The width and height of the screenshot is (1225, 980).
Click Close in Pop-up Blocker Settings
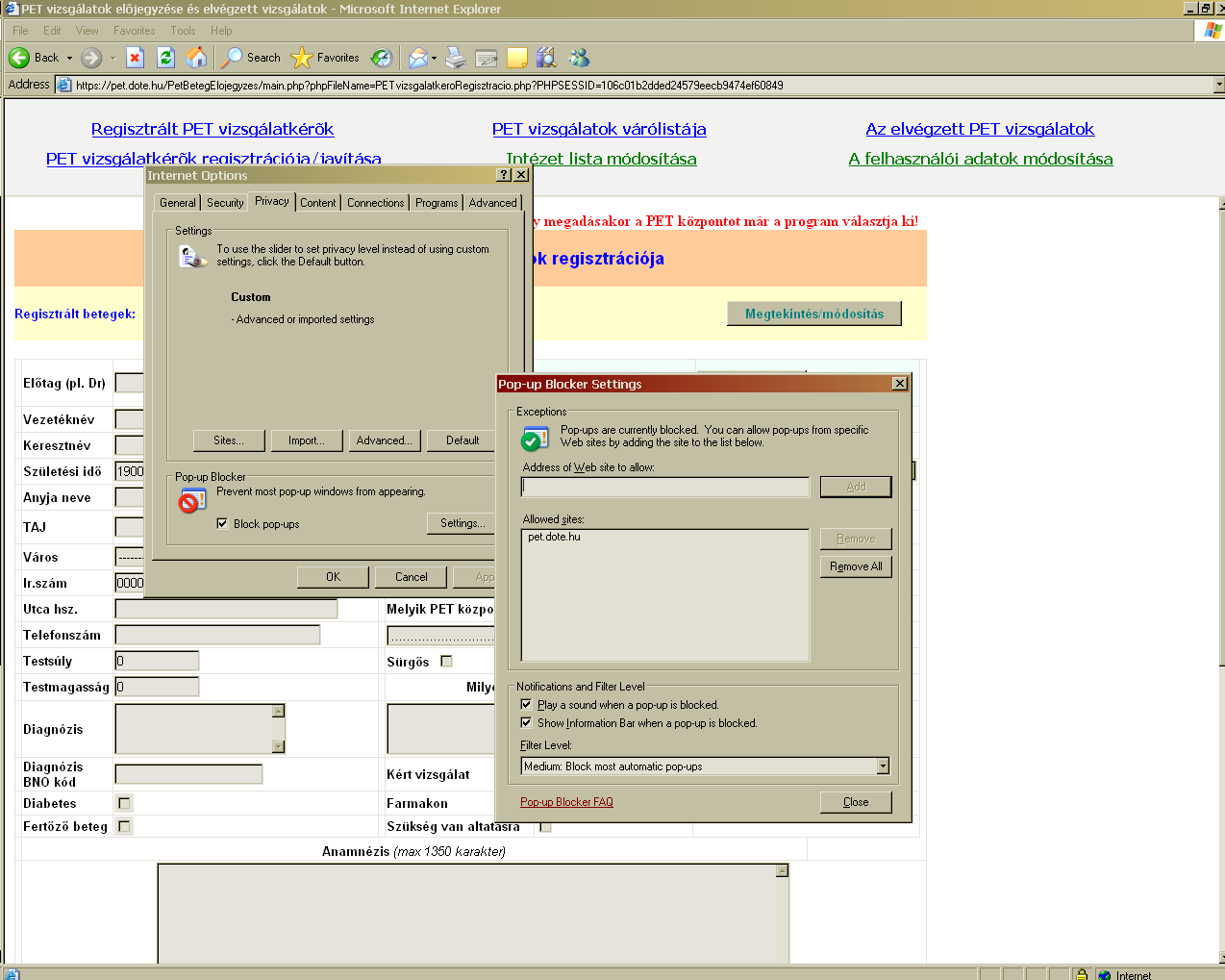coord(856,802)
